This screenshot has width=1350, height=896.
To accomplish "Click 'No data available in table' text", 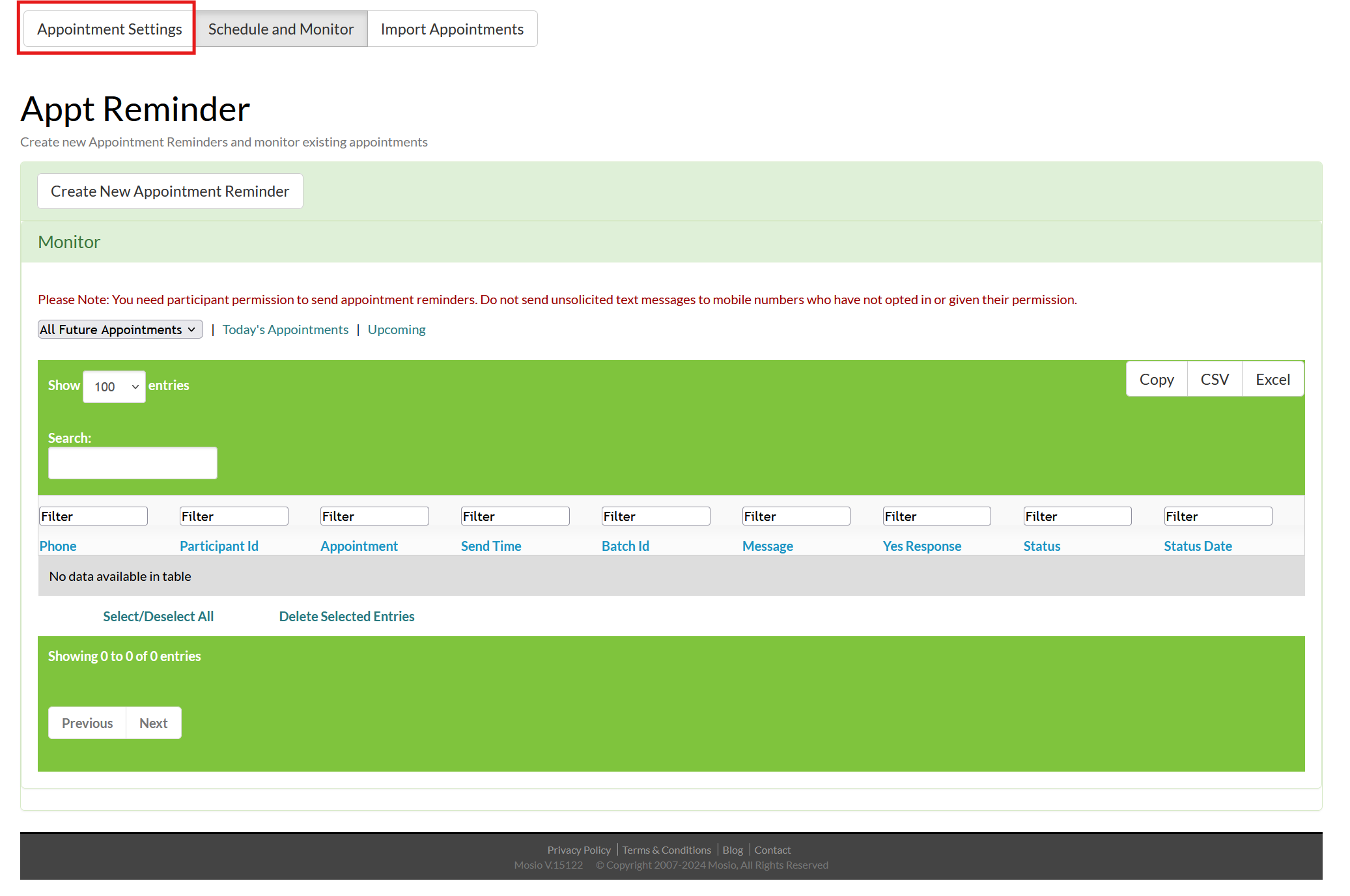I will coord(120,576).
